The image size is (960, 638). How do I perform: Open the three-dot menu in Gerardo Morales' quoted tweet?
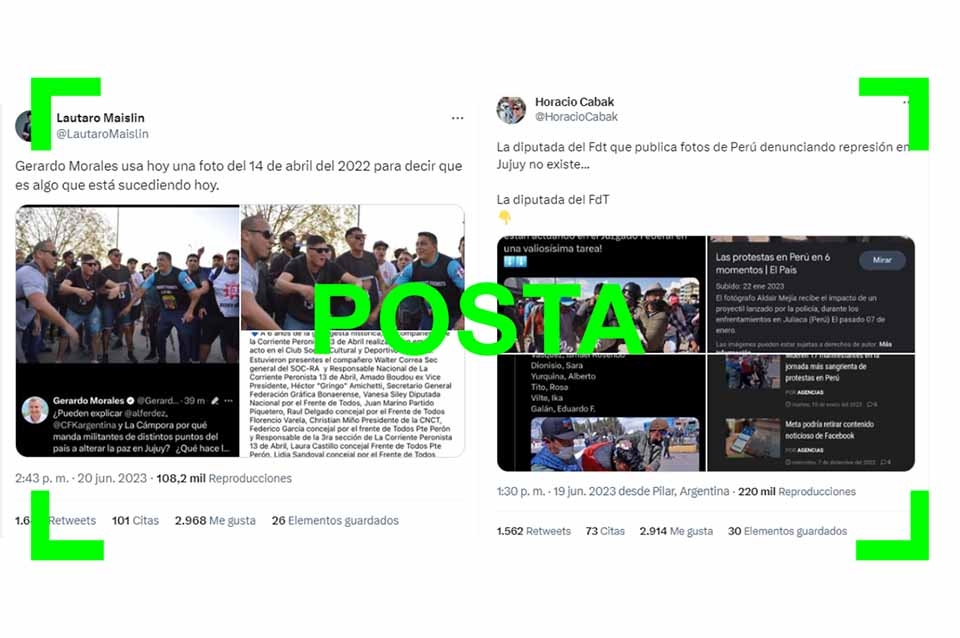[x=228, y=400]
